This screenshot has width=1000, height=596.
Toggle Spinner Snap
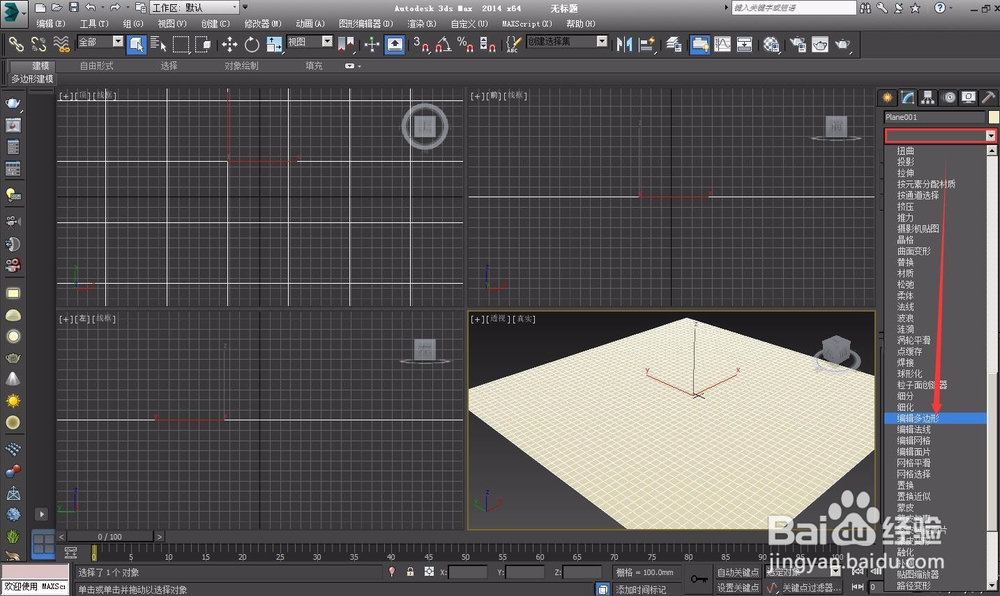487,44
